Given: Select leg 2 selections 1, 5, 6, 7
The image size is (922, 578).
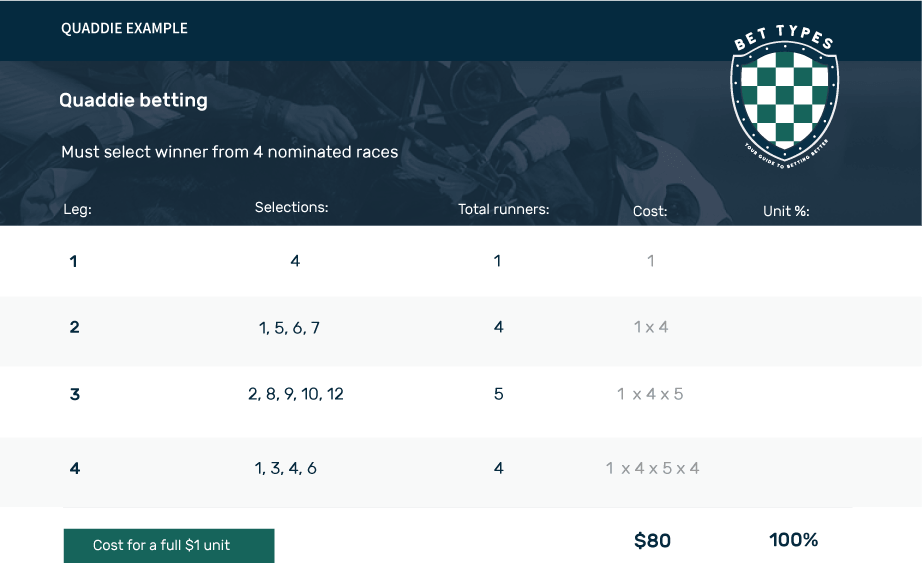Looking at the screenshot, I should (289, 328).
